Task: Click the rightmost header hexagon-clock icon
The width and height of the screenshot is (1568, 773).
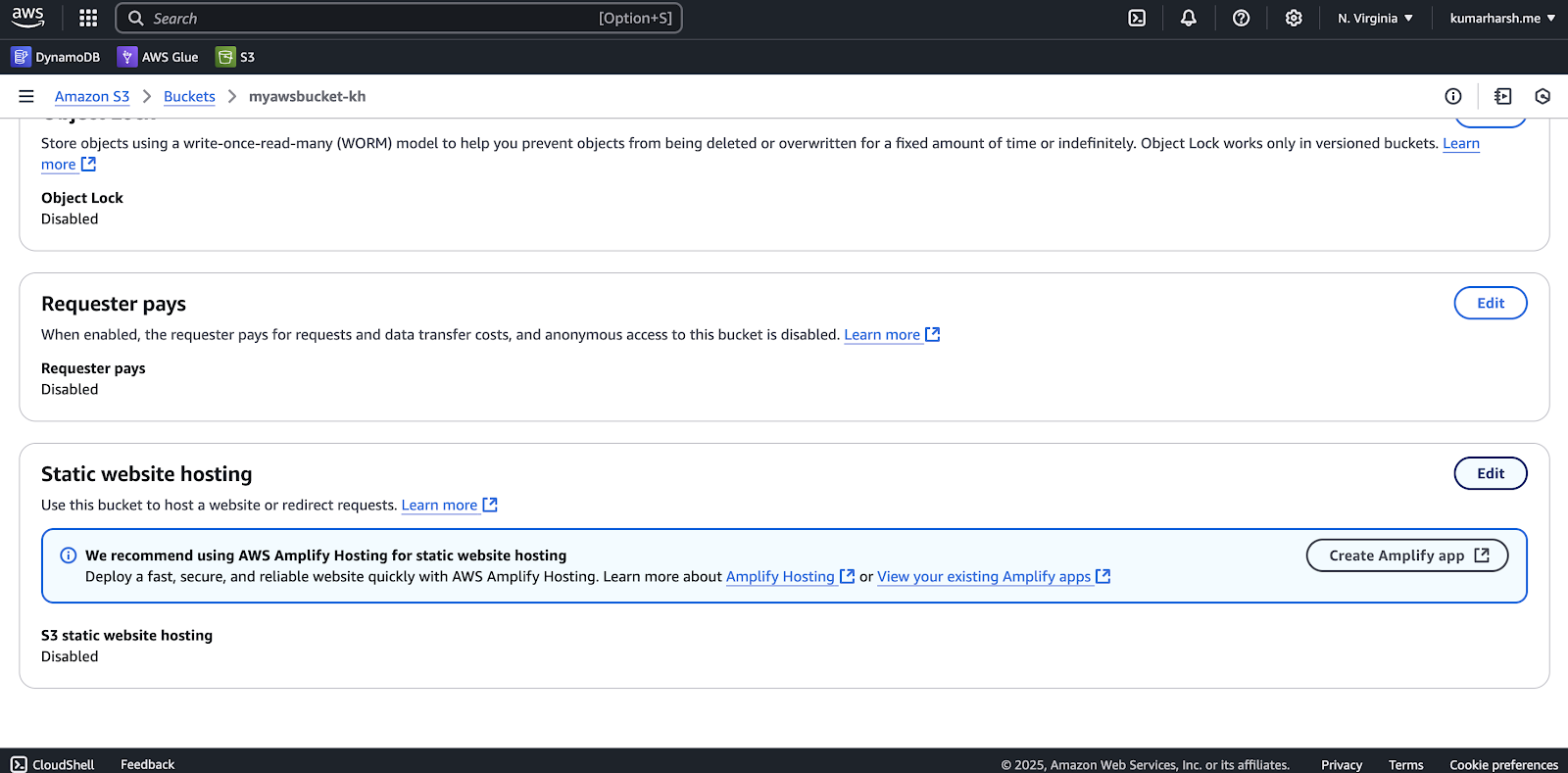Action: [1543, 96]
